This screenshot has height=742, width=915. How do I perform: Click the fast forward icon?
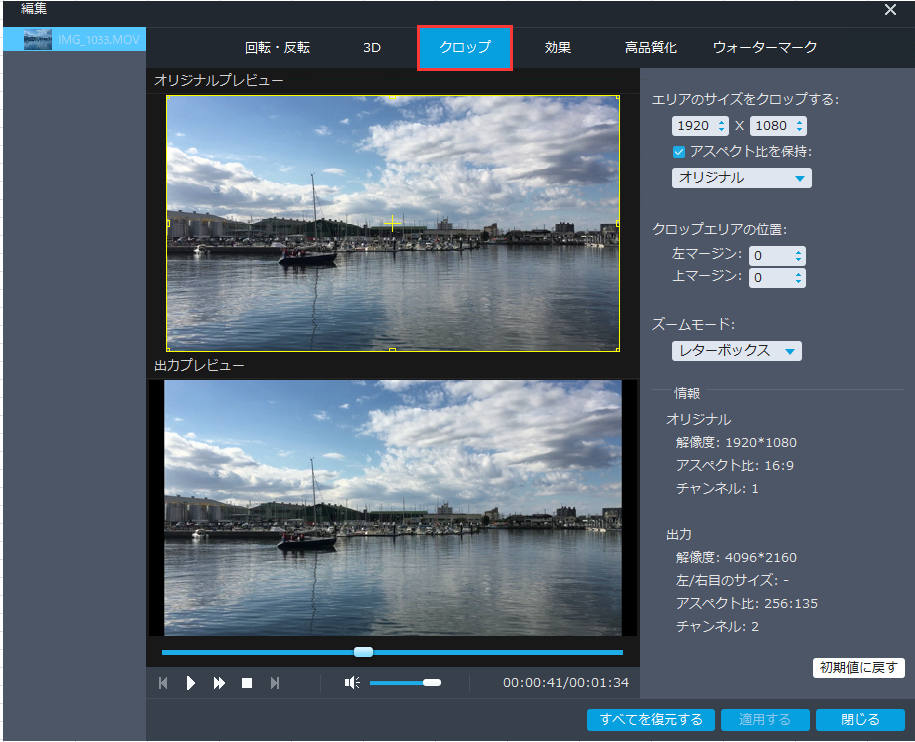219,683
